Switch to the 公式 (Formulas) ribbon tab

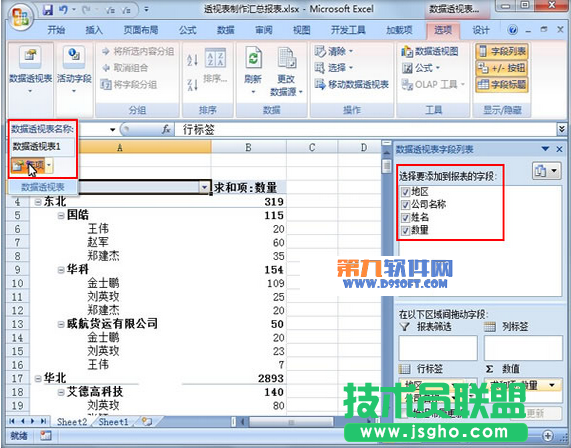click(188, 30)
